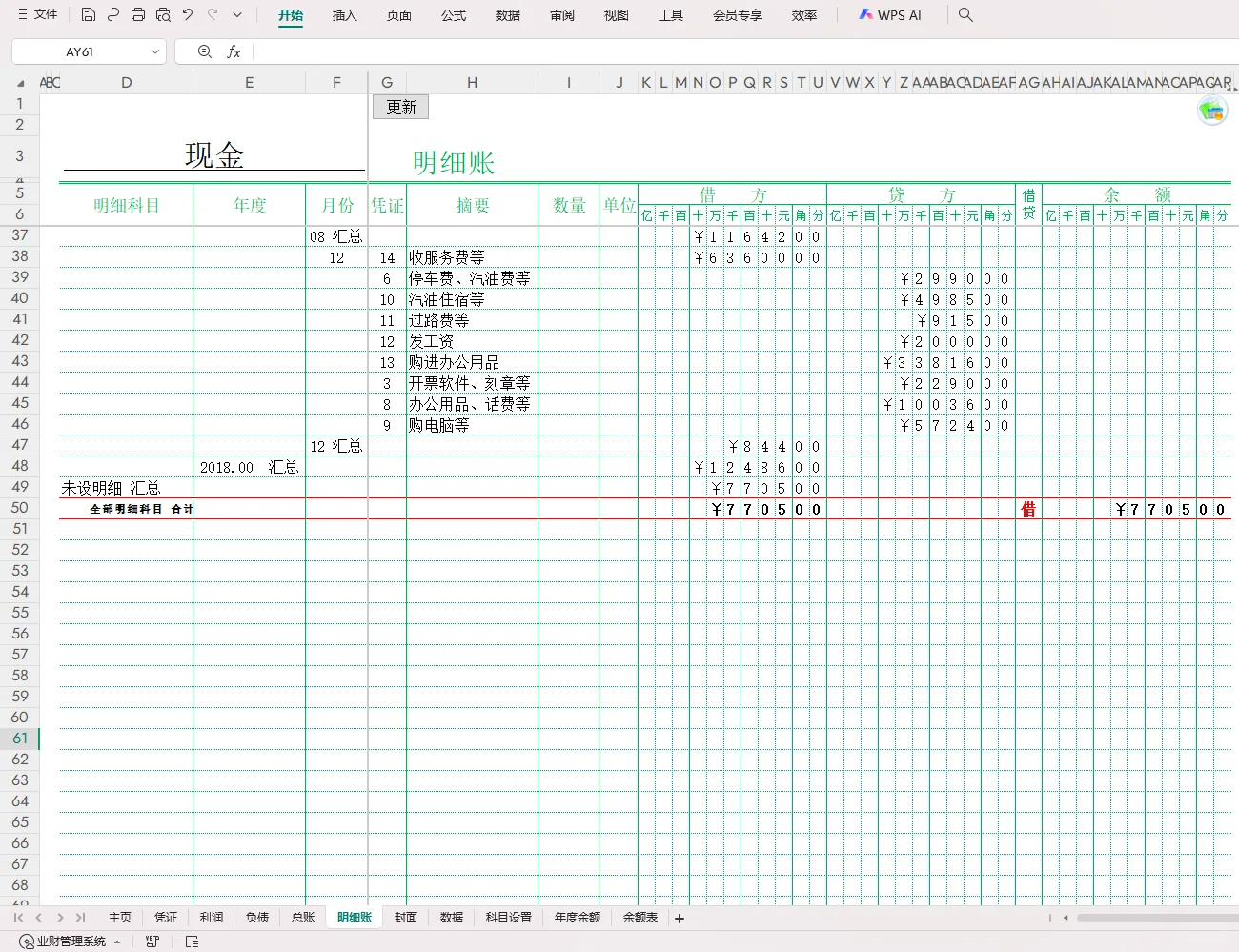Click the 收服务费等 summary cell
Image resolution: width=1239 pixels, height=952 pixels.
472,257
